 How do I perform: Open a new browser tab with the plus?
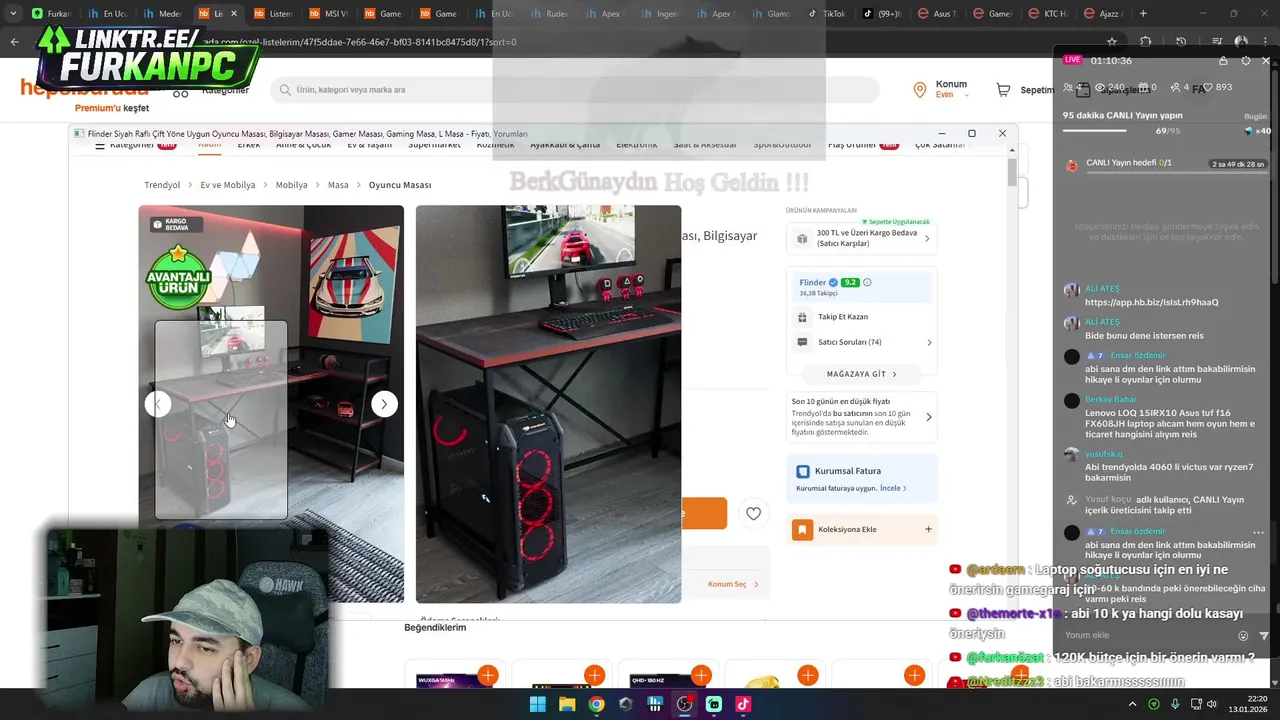tap(1143, 14)
